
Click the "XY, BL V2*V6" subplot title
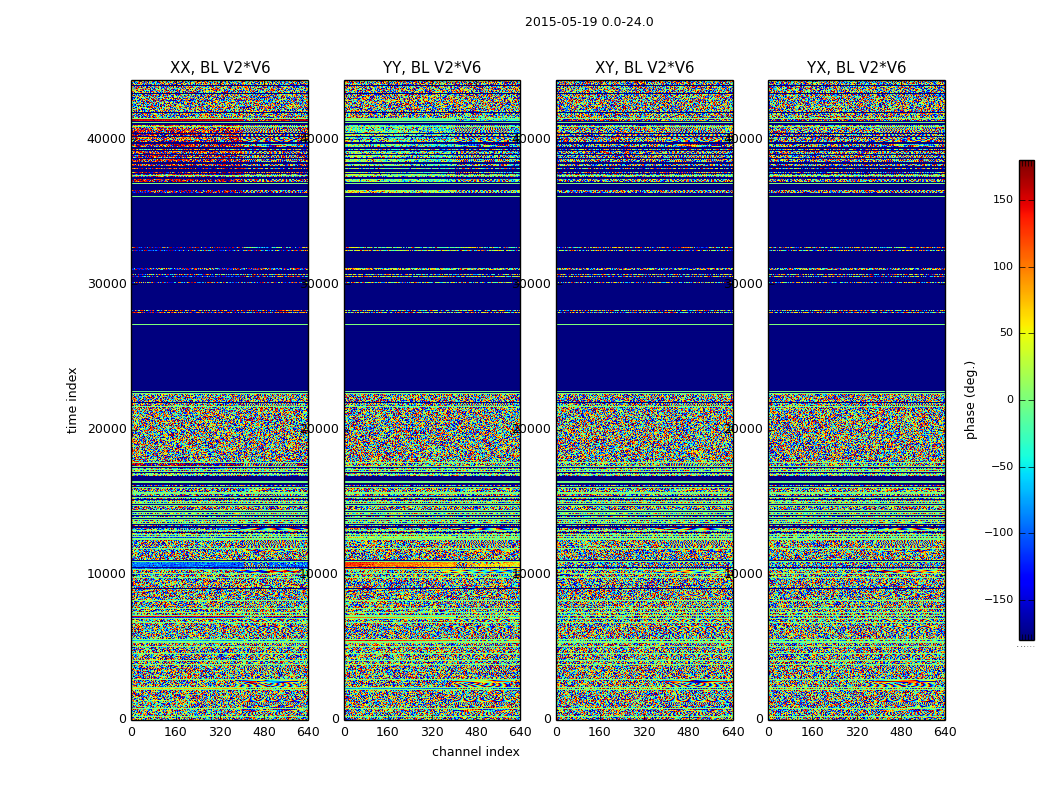point(644,68)
